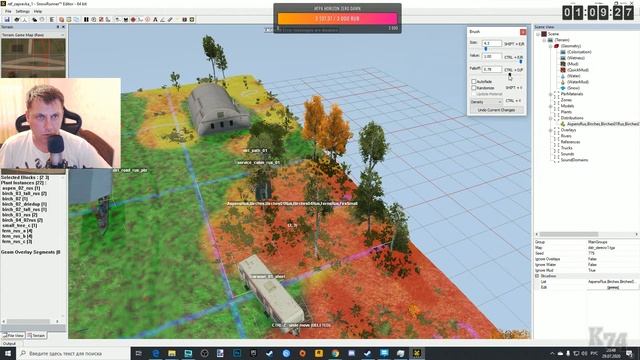The width and height of the screenshot is (640, 360).
Task: Expand the Overlays tree node
Action: [551, 130]
